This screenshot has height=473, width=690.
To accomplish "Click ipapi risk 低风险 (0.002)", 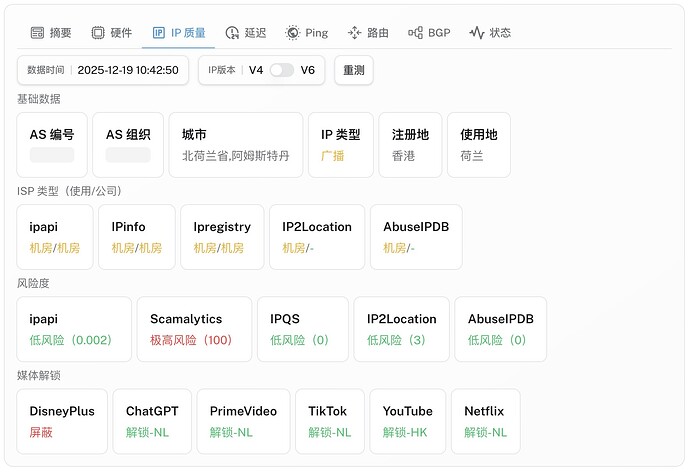I will (70, 340).
